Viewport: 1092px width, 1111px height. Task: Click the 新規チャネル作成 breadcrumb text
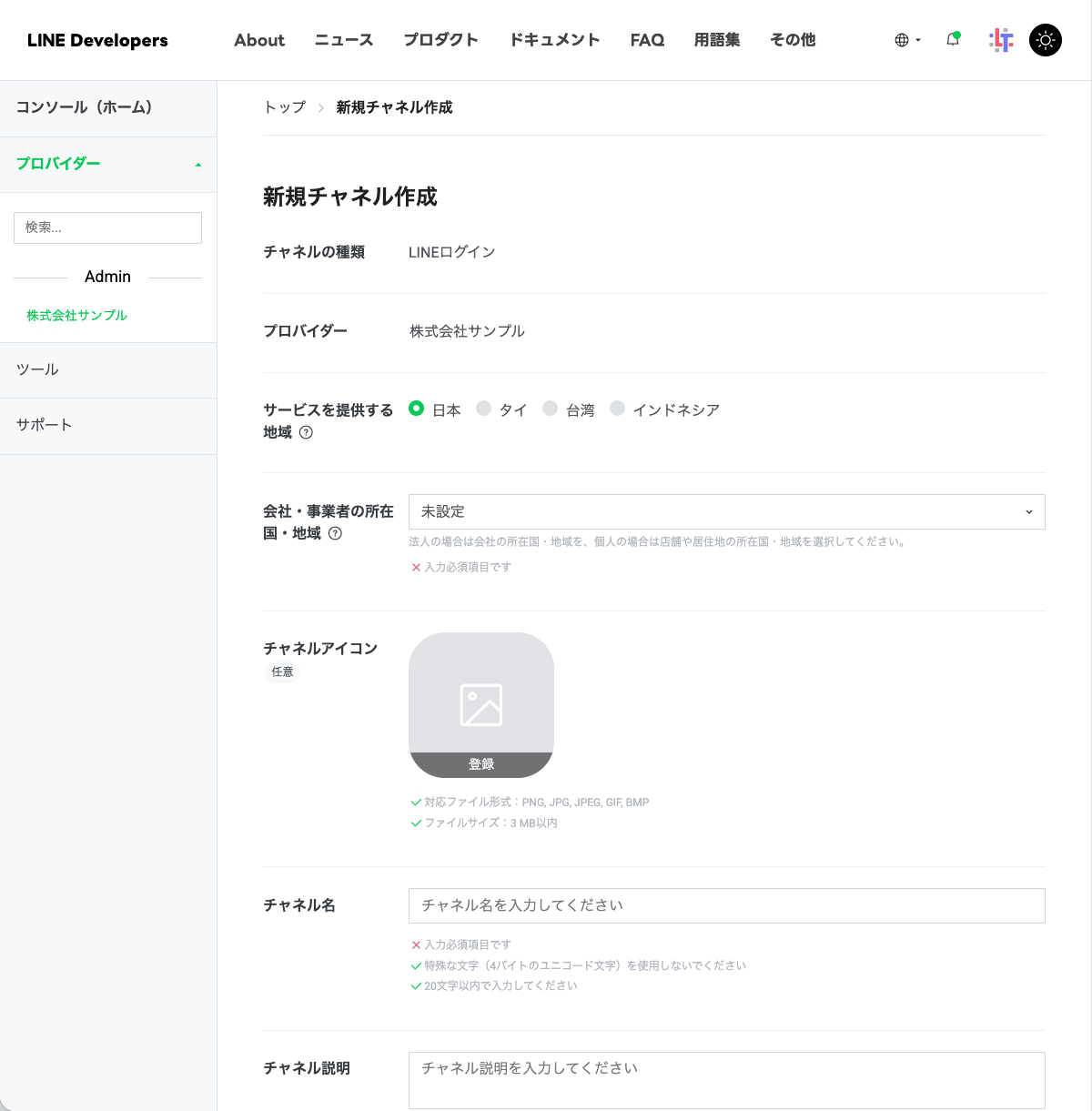click(x=394, y=107)
